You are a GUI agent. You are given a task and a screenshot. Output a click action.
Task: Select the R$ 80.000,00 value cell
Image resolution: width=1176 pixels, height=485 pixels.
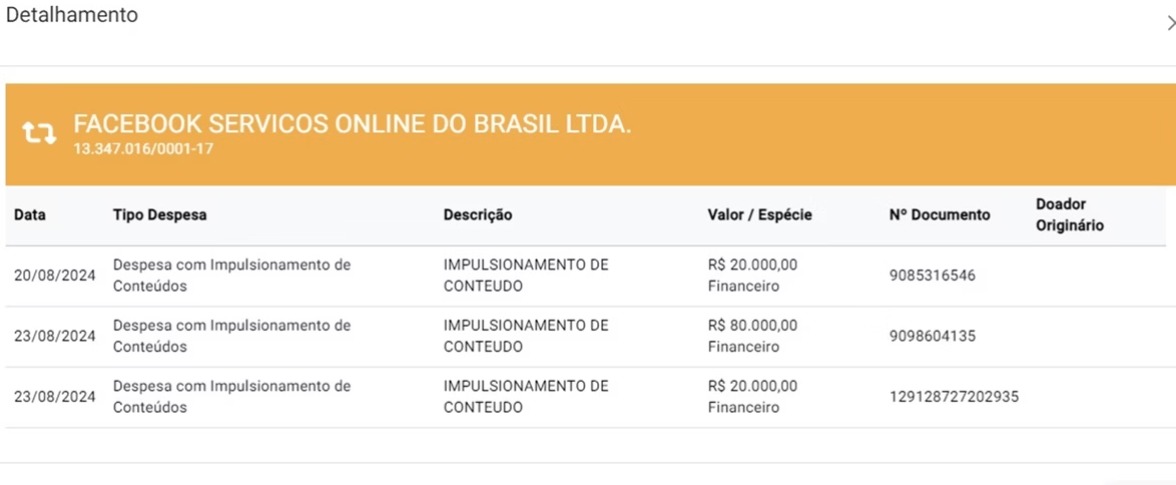[x=753, y=336]
